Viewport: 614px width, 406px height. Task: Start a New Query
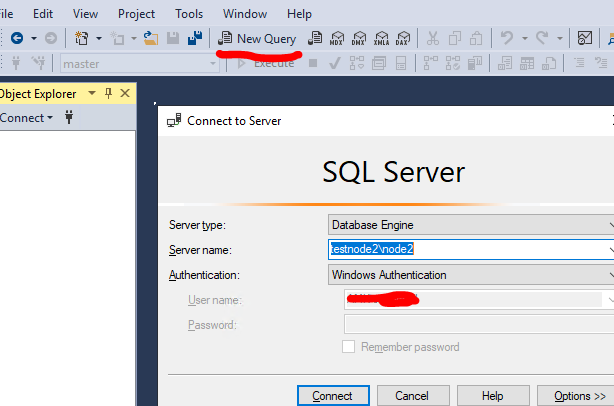point(257,38)
